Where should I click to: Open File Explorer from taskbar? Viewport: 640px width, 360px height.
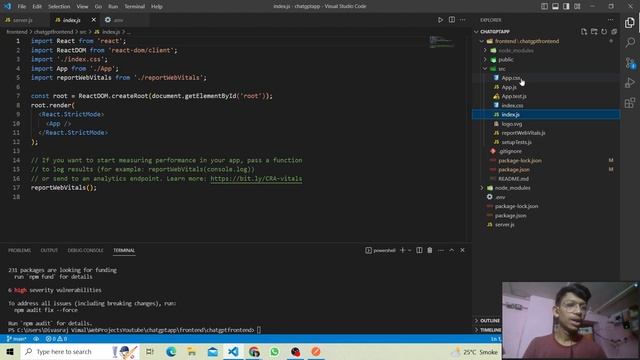192,351
